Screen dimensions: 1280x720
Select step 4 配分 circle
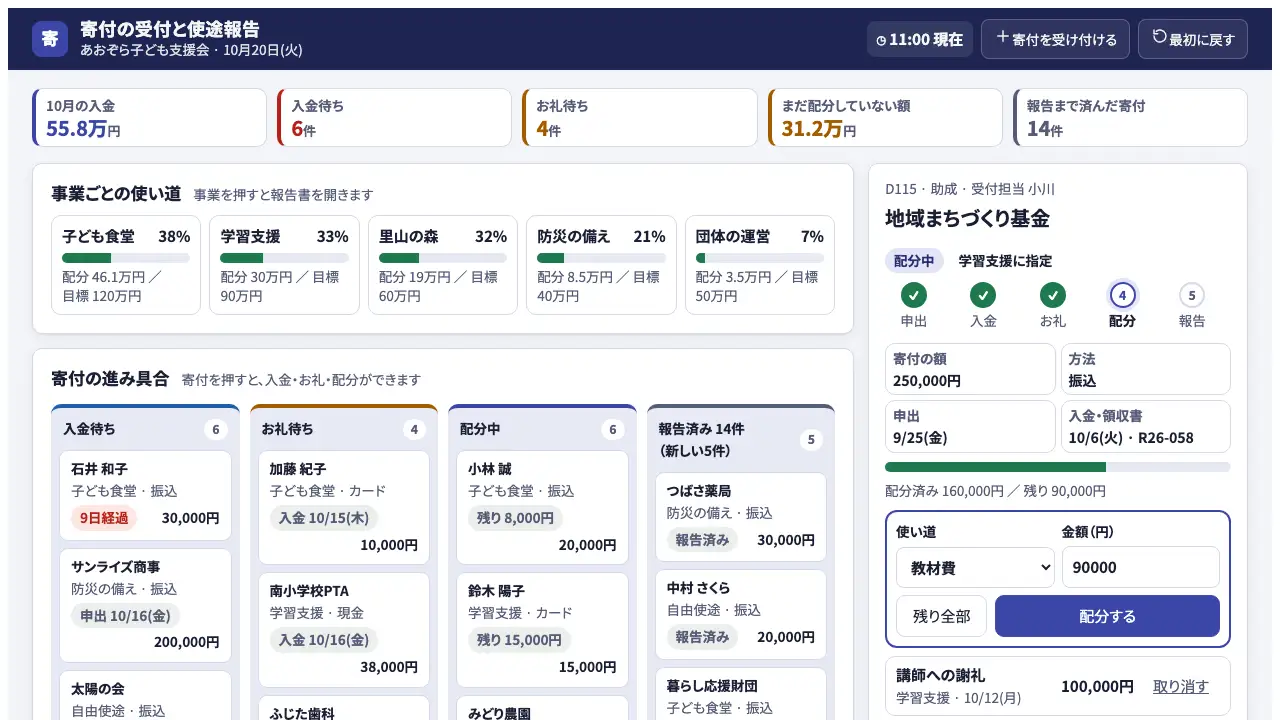(x=1122, y=295)
